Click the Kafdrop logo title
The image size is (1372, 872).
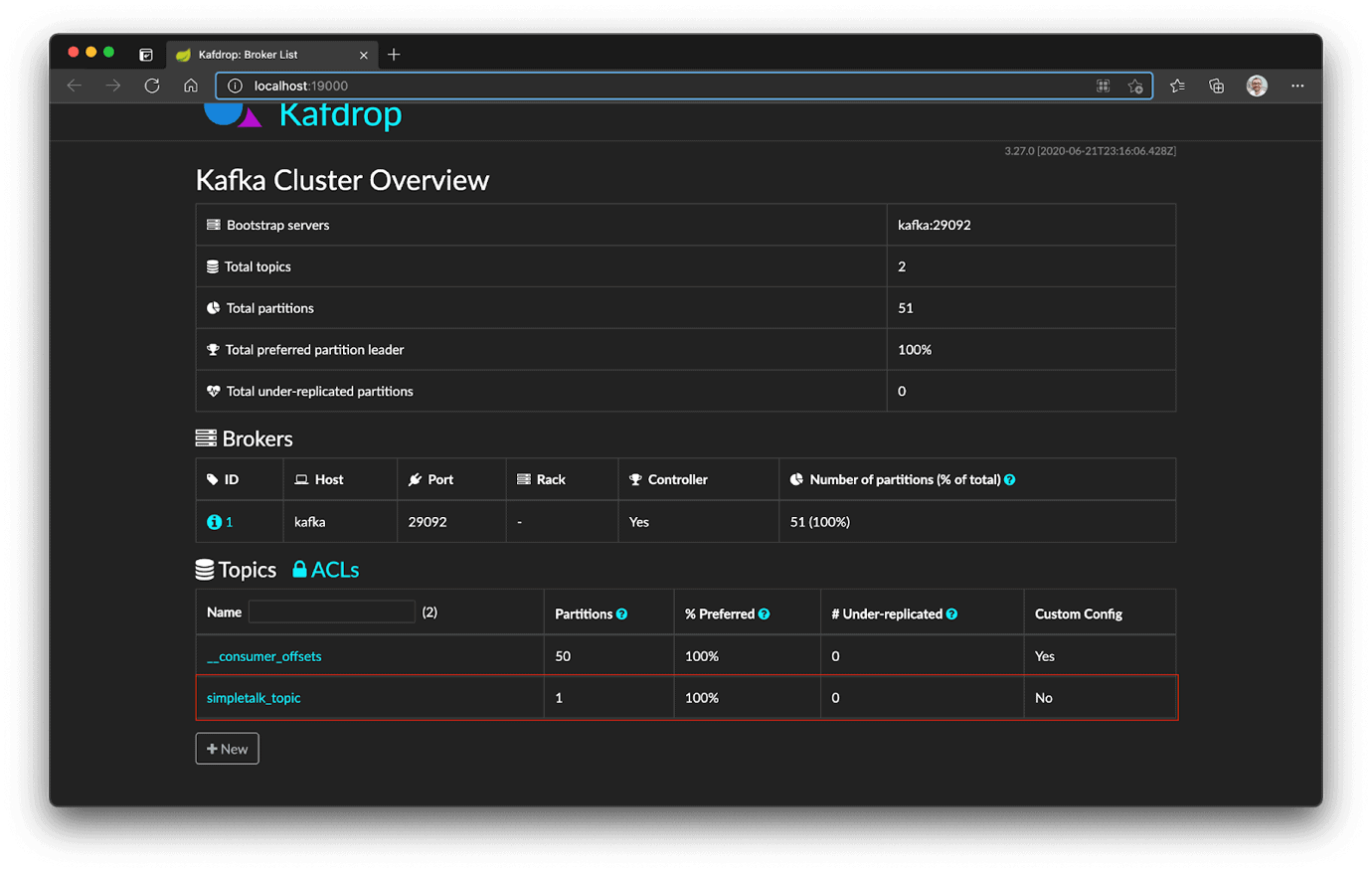pyautogui.click(x=340, y=114)
